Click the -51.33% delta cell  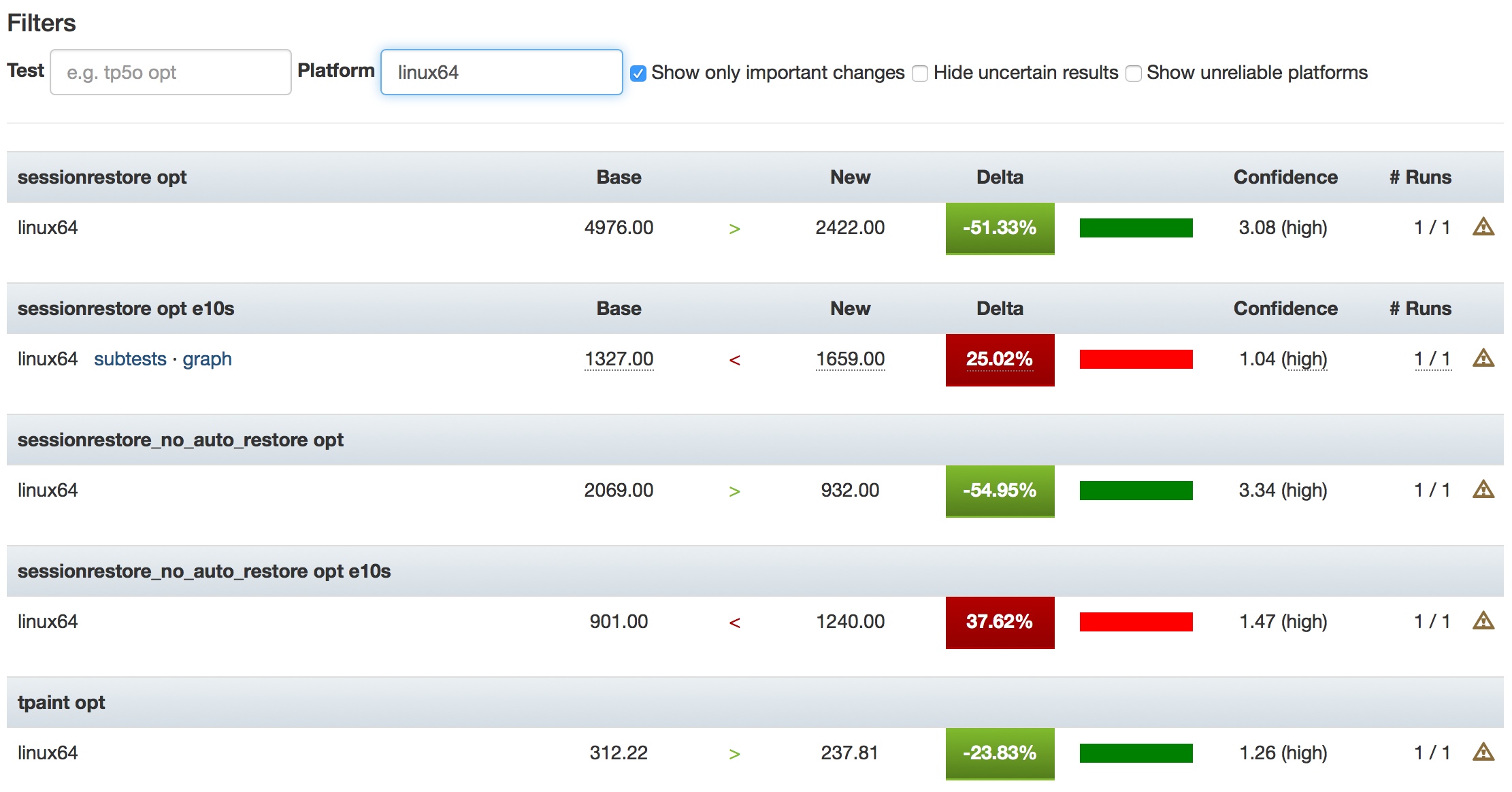[1000, 228]
